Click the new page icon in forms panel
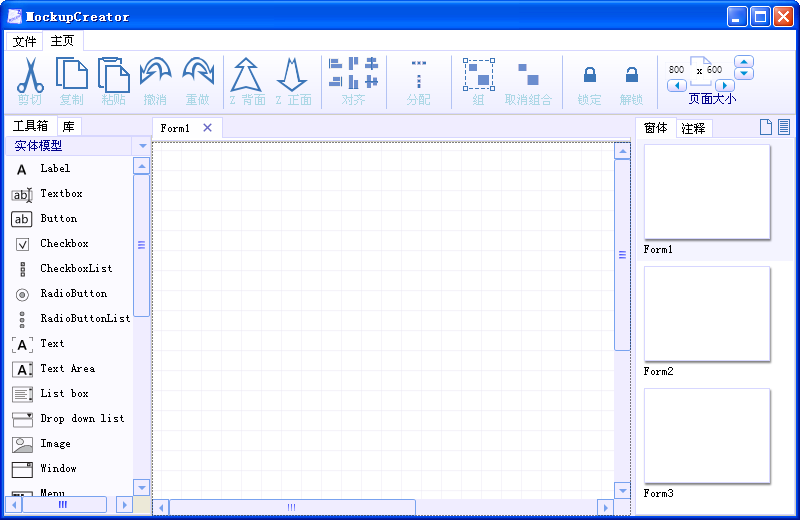Screen dimensions: 800x520 coord(765,127)
